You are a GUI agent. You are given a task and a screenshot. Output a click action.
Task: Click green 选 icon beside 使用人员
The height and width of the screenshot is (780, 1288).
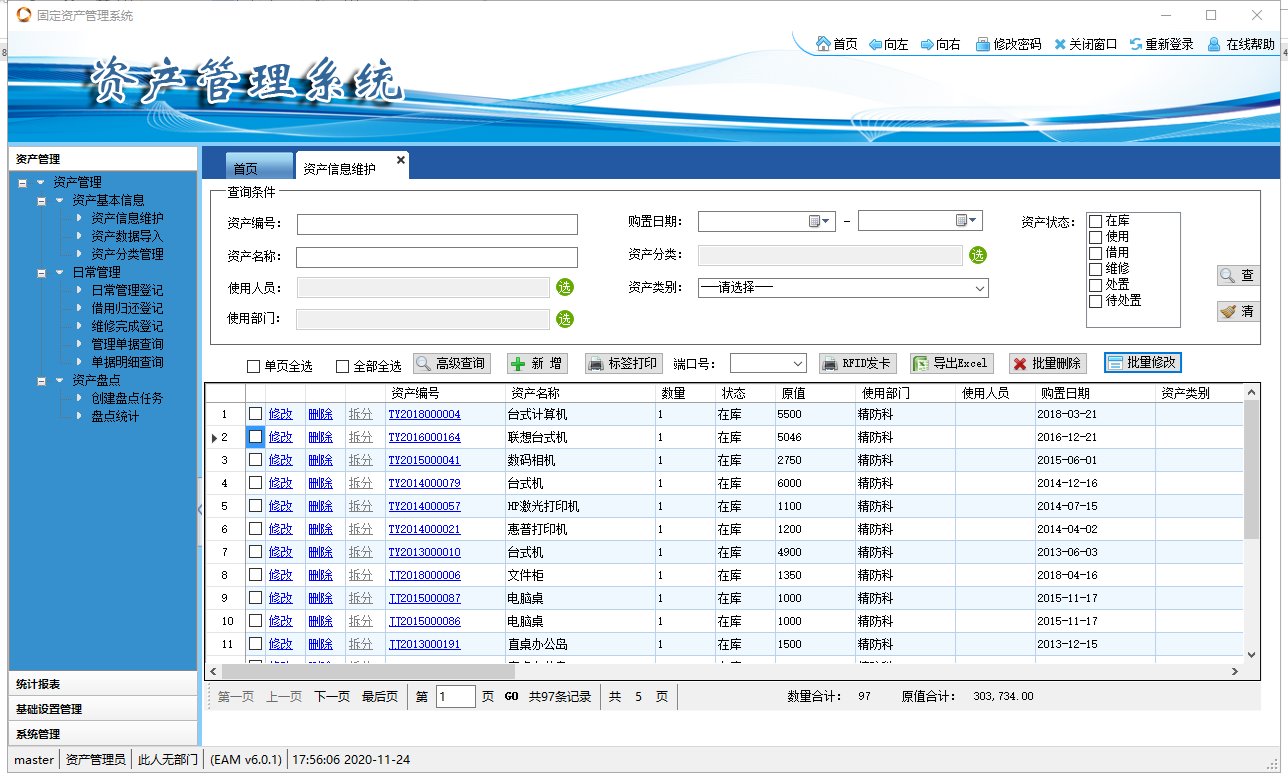click(565, 288)
